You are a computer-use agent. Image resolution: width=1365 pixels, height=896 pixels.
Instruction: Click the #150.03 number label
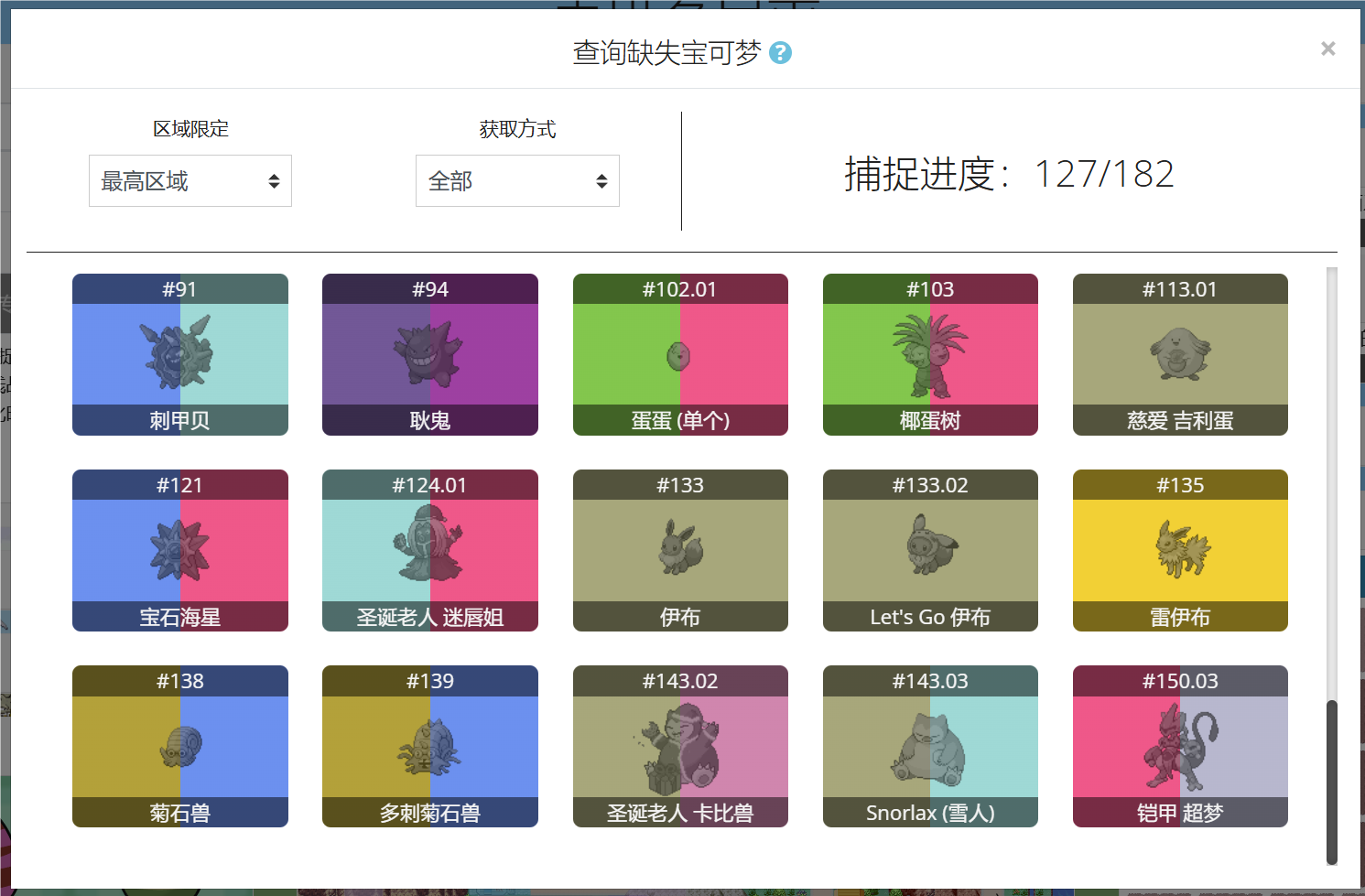(1180, 681)
